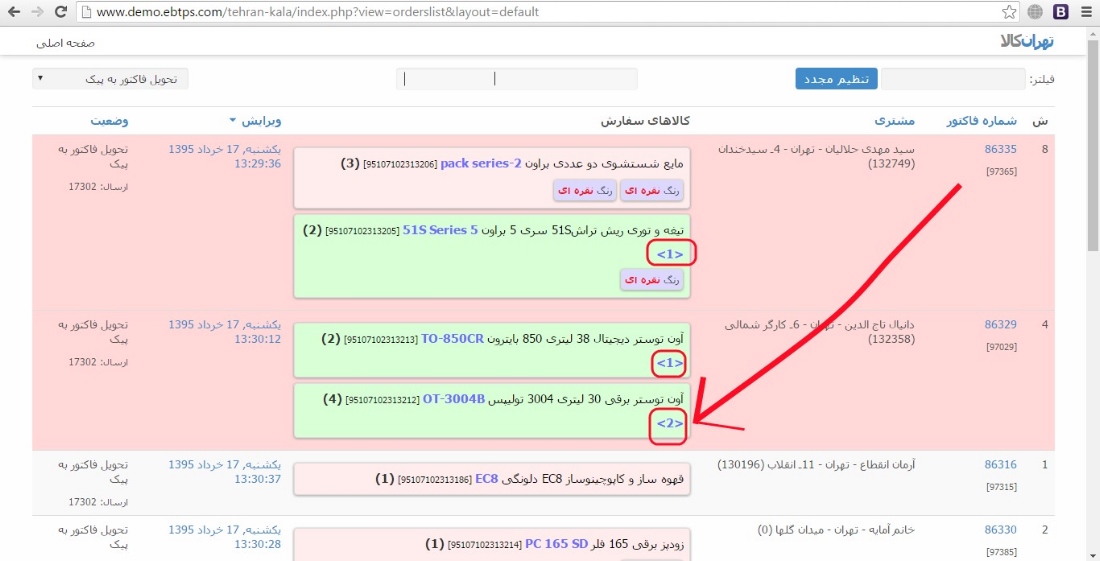The height and width of the screenshot is (561, 1100).
Task: Sort by 'شماره فاکتور' column header
Action: (x=981, y=121)
